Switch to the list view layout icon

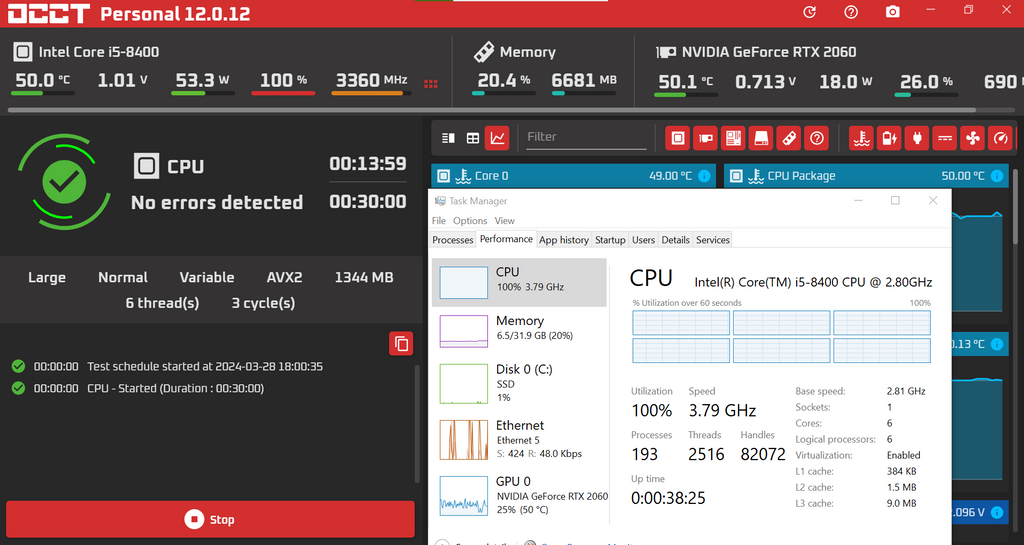pyautogui.click(x=448, y=138)
